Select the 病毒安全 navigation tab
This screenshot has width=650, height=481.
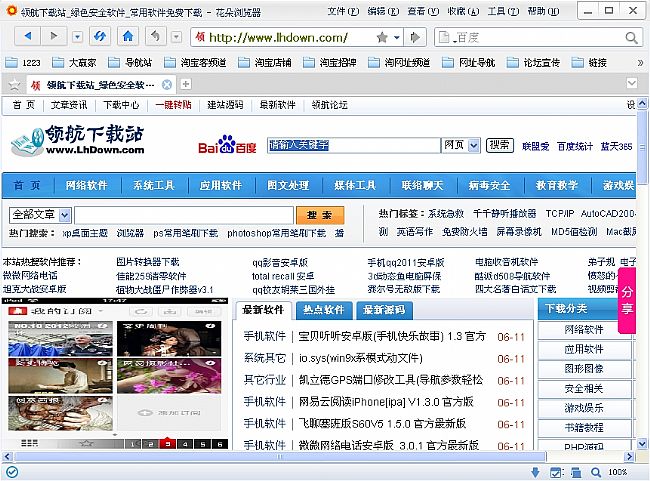pos(490,185)
